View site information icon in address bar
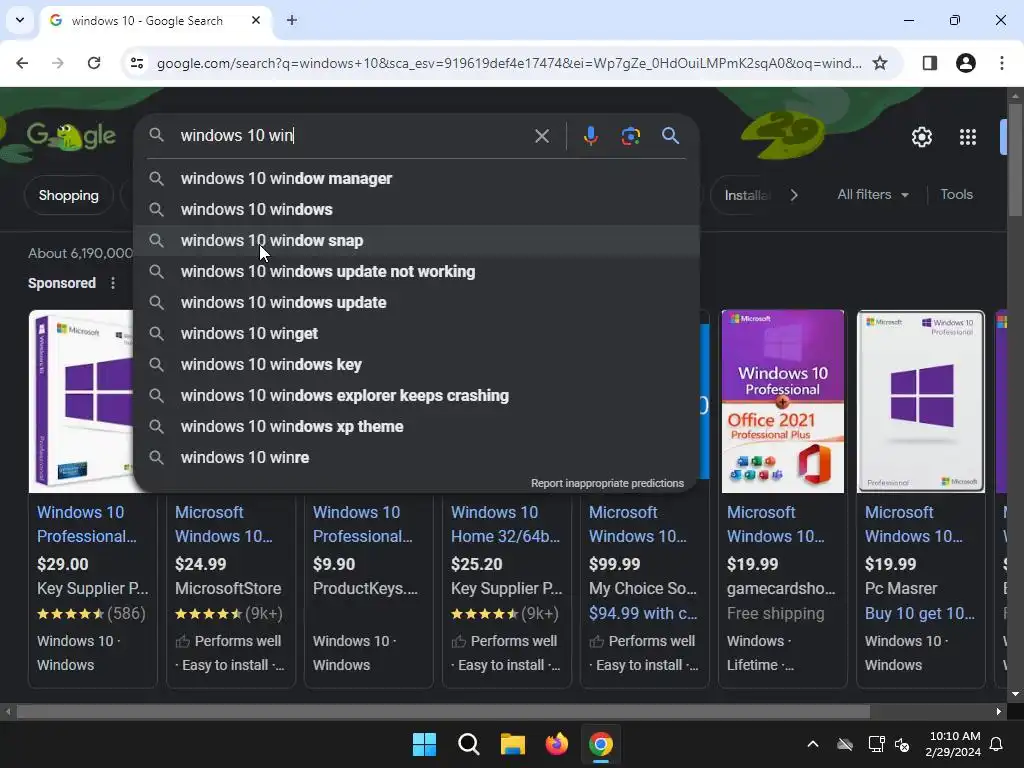1024x768 pixels. (x=136, y=63)
